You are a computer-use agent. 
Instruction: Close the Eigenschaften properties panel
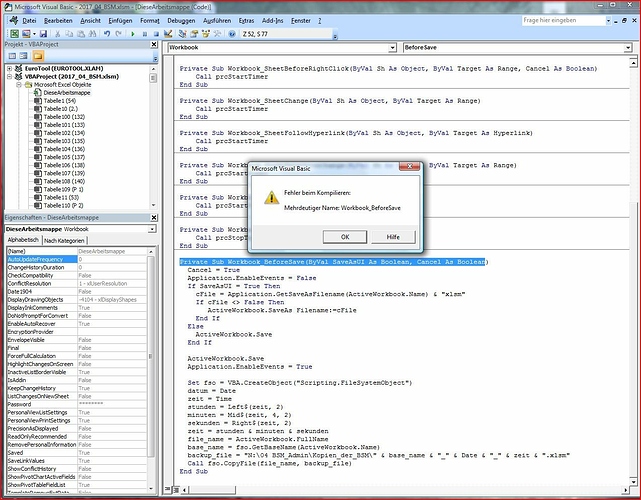(154, 217)
